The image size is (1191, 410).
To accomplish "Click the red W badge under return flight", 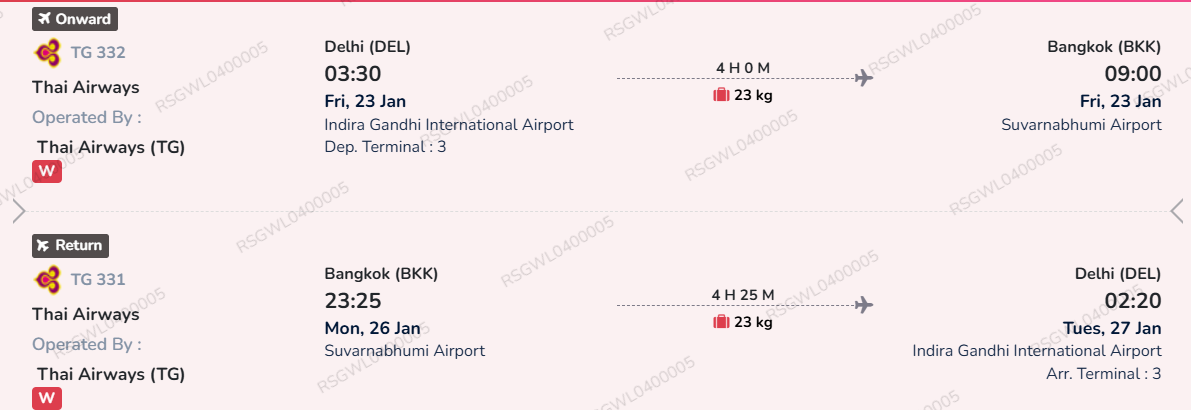I will tap(47, 398).
